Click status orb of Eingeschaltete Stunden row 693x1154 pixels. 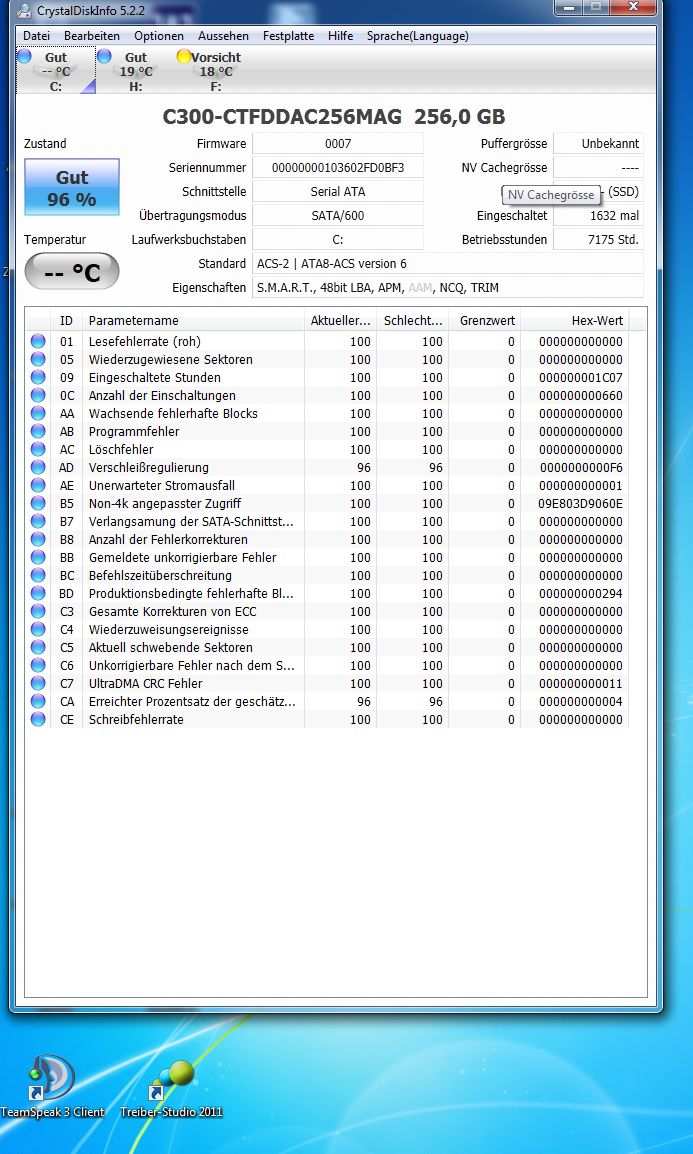tap(38, 378)
